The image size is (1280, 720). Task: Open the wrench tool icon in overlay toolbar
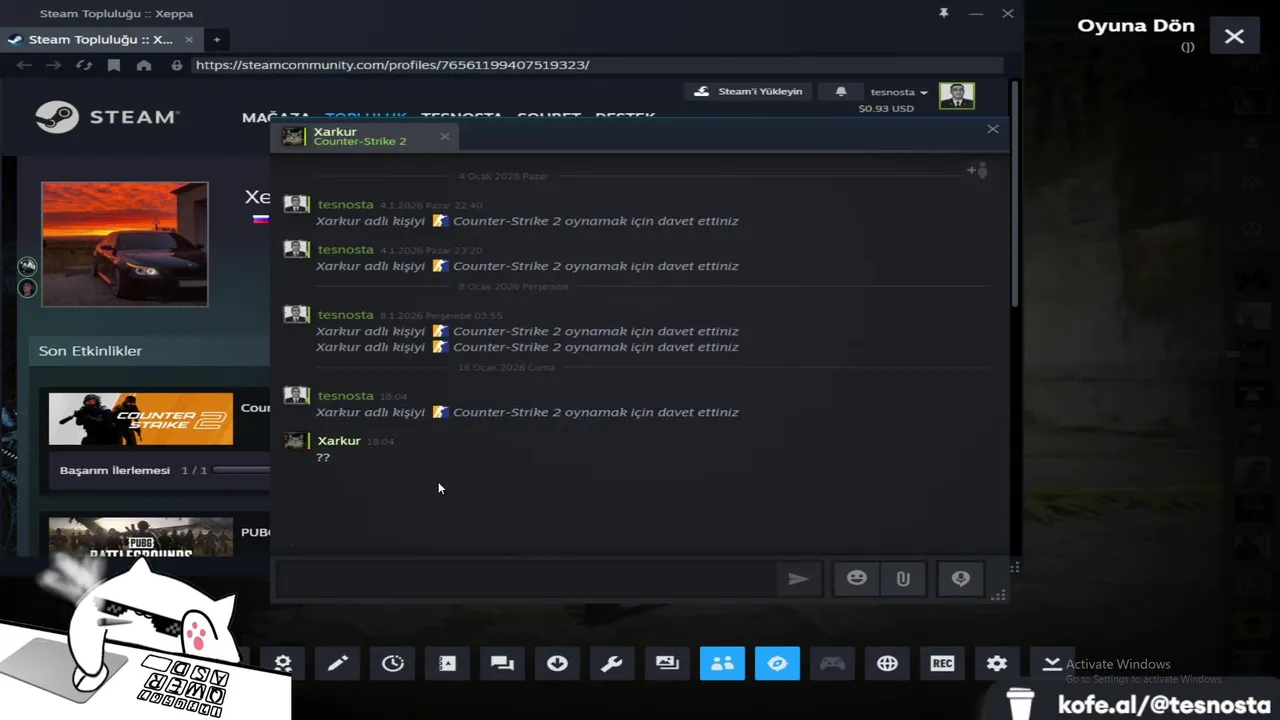[x=612, y=663]
